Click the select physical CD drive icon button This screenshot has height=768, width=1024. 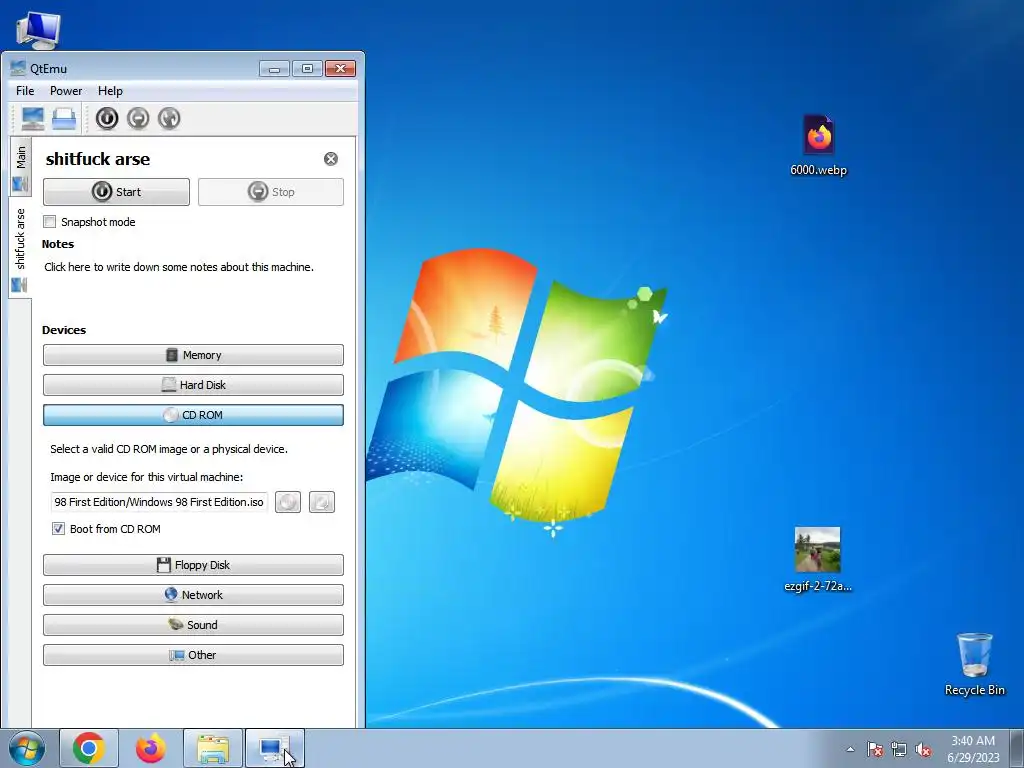tap(322, 502)
